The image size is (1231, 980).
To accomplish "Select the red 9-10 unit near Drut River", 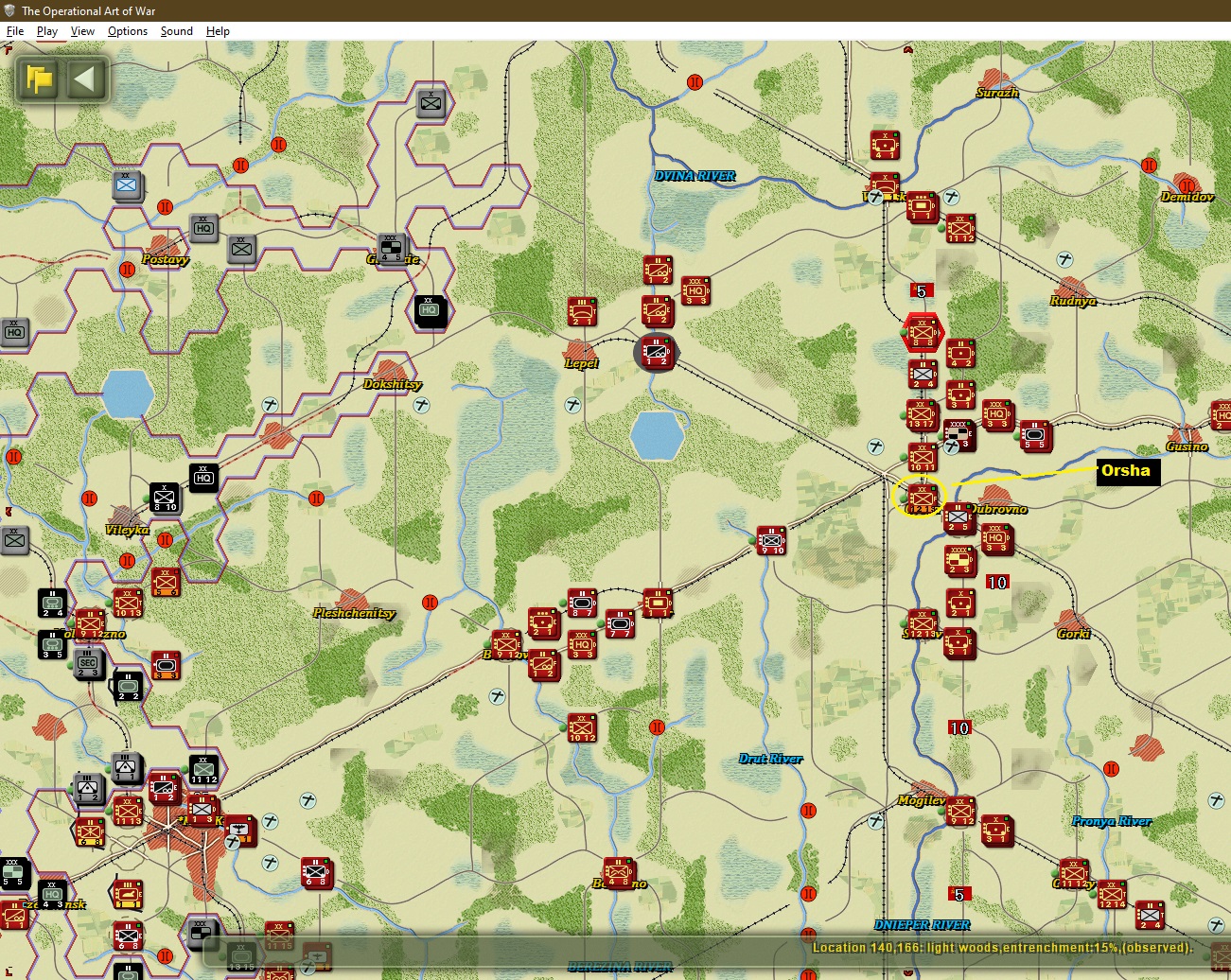I will pyautogui.click(x=771, y=540).
